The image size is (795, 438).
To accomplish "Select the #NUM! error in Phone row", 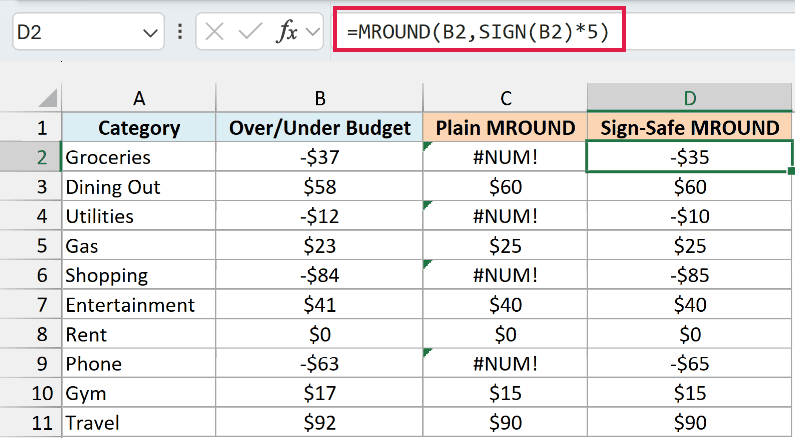I will coord(505,363).
